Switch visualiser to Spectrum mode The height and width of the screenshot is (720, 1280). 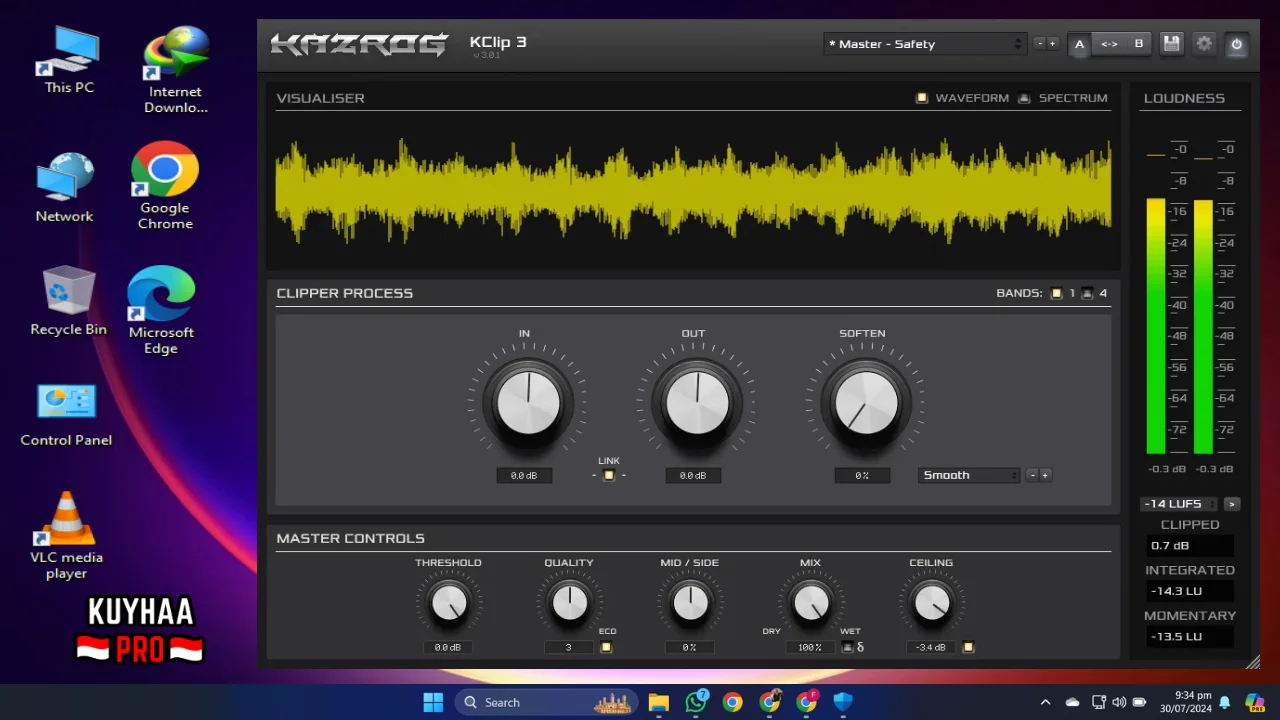click(1024, 98)
